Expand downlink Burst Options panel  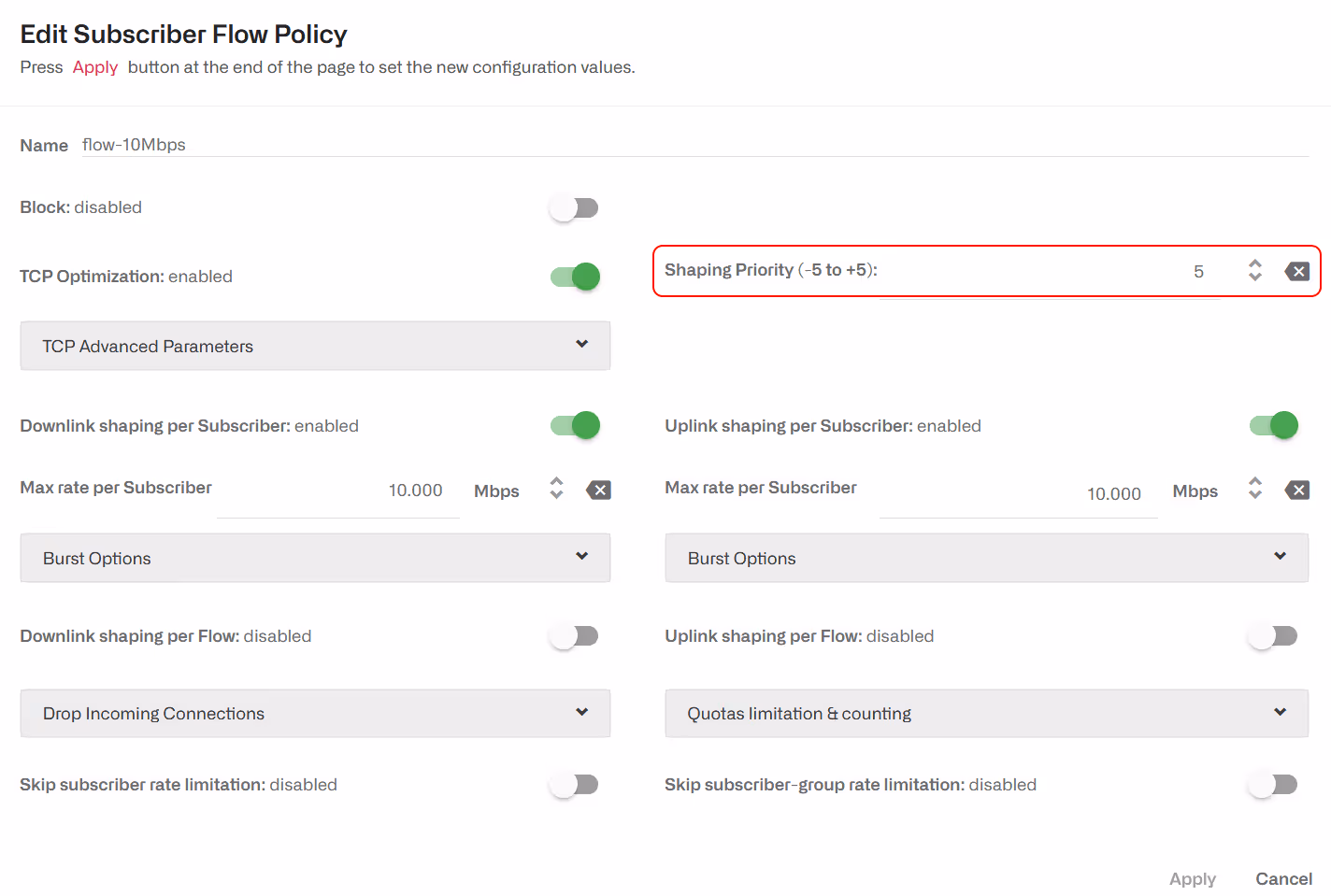coord(315,558)
